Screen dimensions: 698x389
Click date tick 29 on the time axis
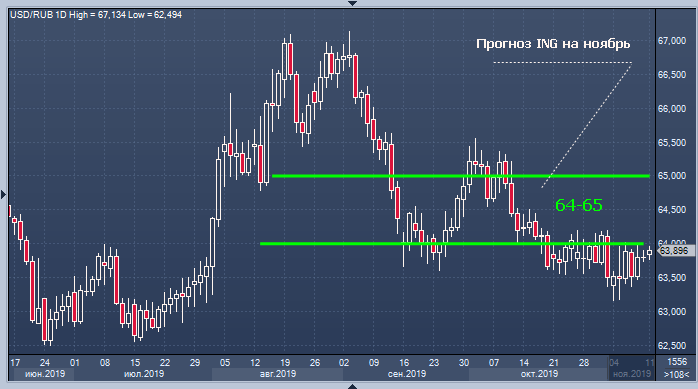195,363
